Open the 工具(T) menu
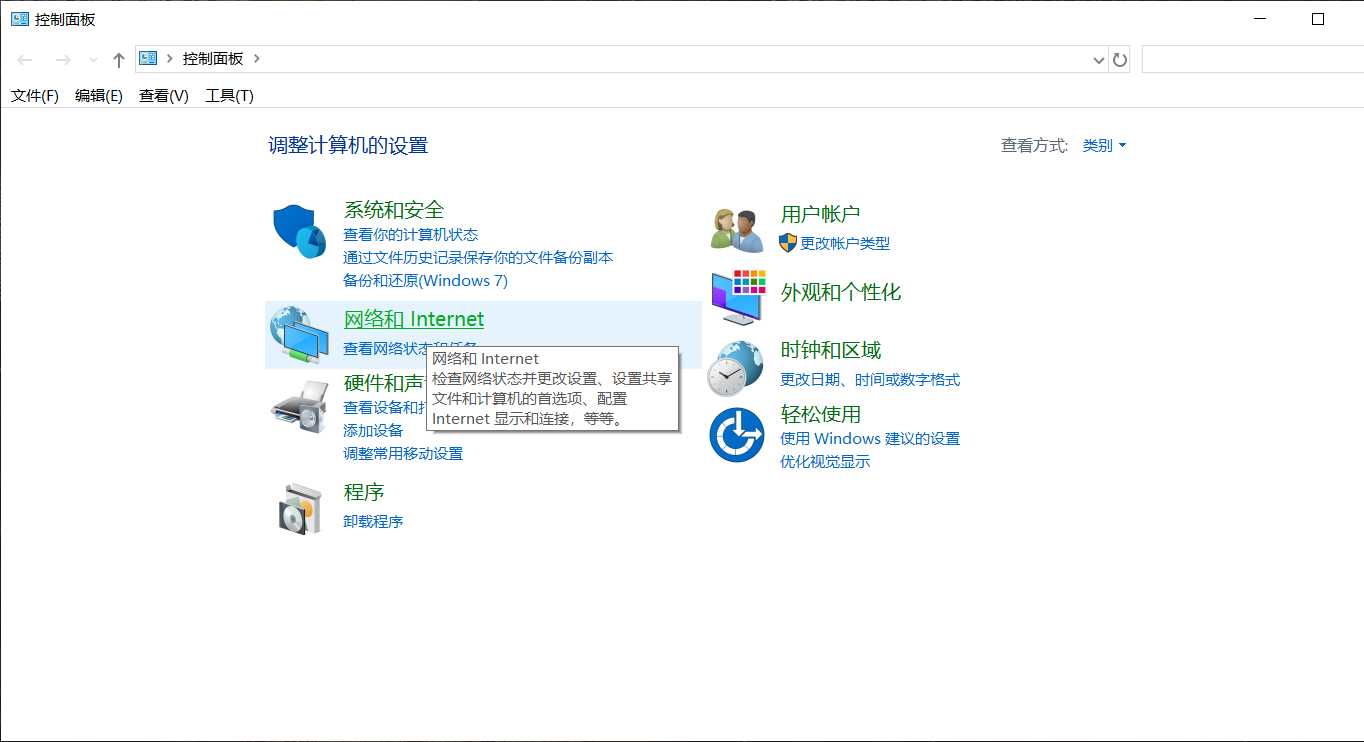The width and height of the screenshot is (1364, 742). pos(229,96)
